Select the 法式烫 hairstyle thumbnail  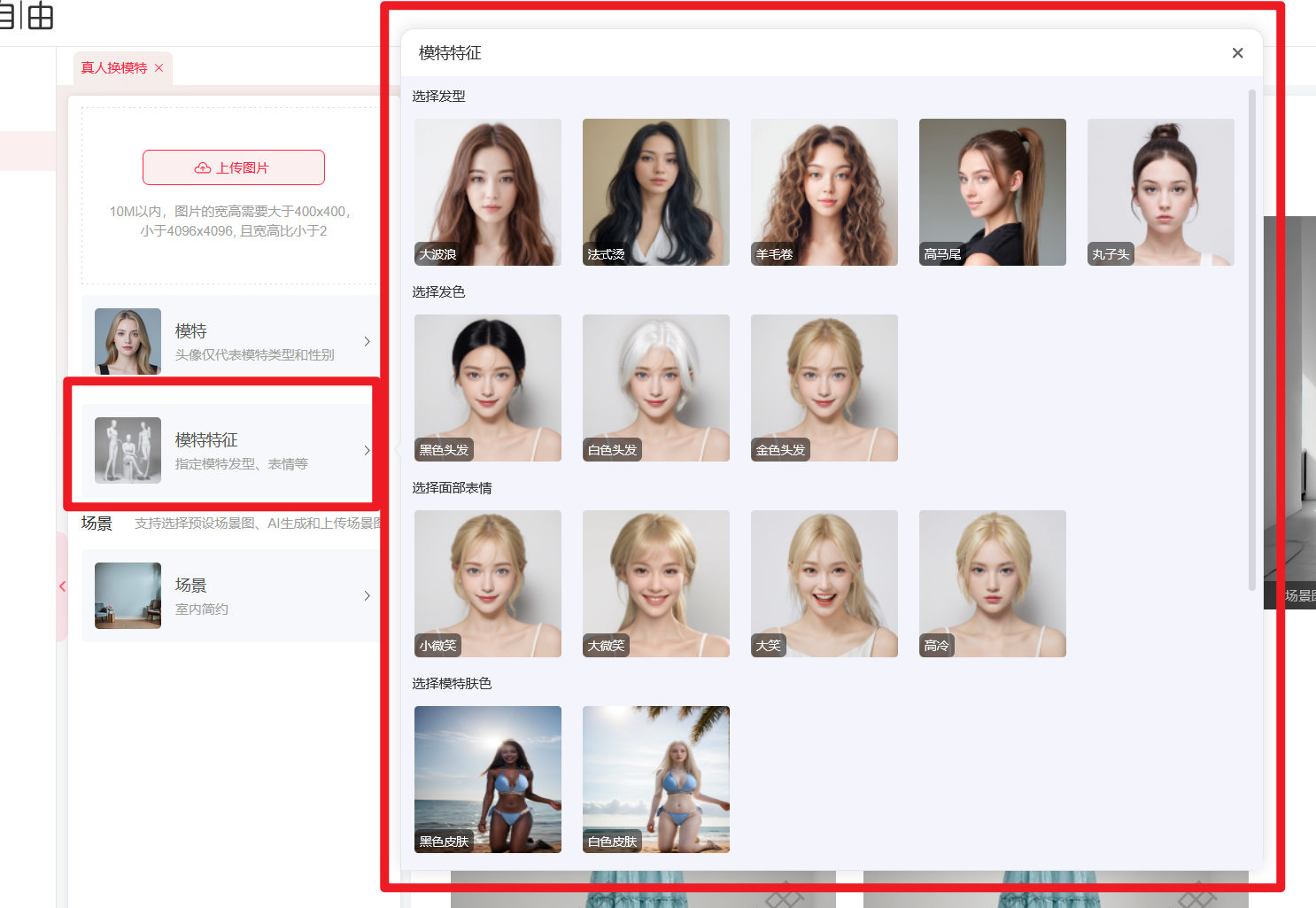click(x=656, y=192)
